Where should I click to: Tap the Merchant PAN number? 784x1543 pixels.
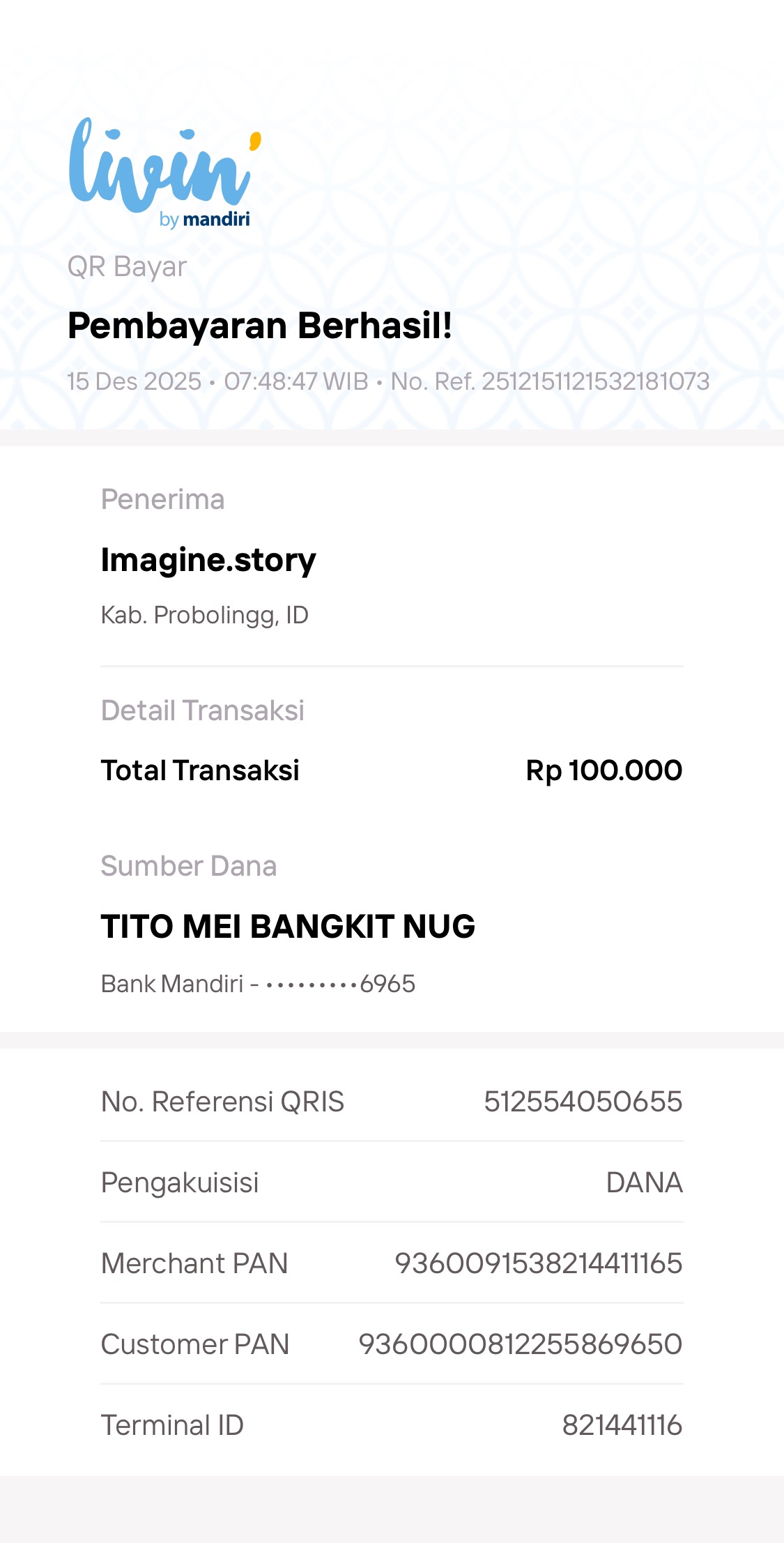point(538,1263)
